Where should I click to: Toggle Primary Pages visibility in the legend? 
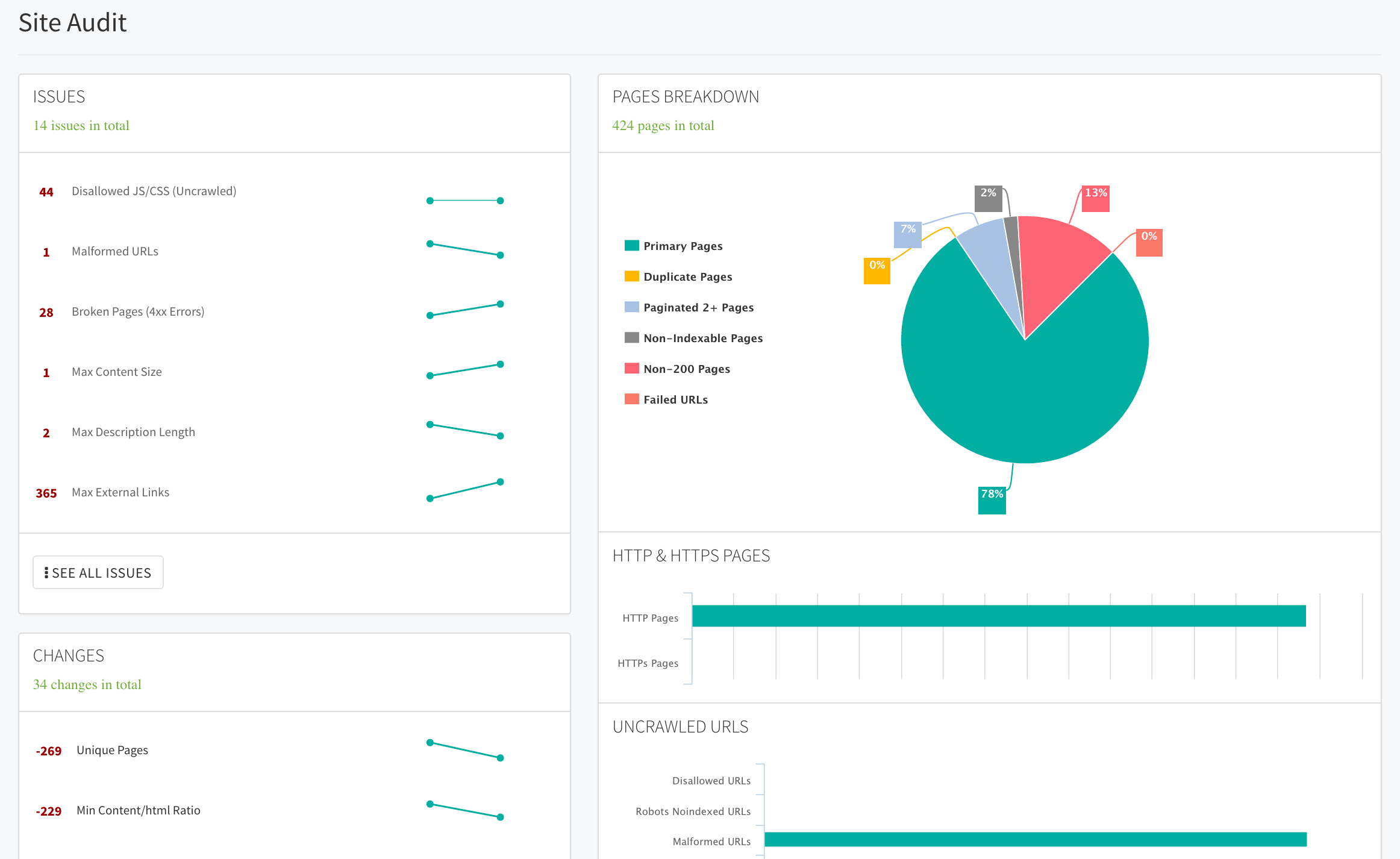tap(683, 245)
